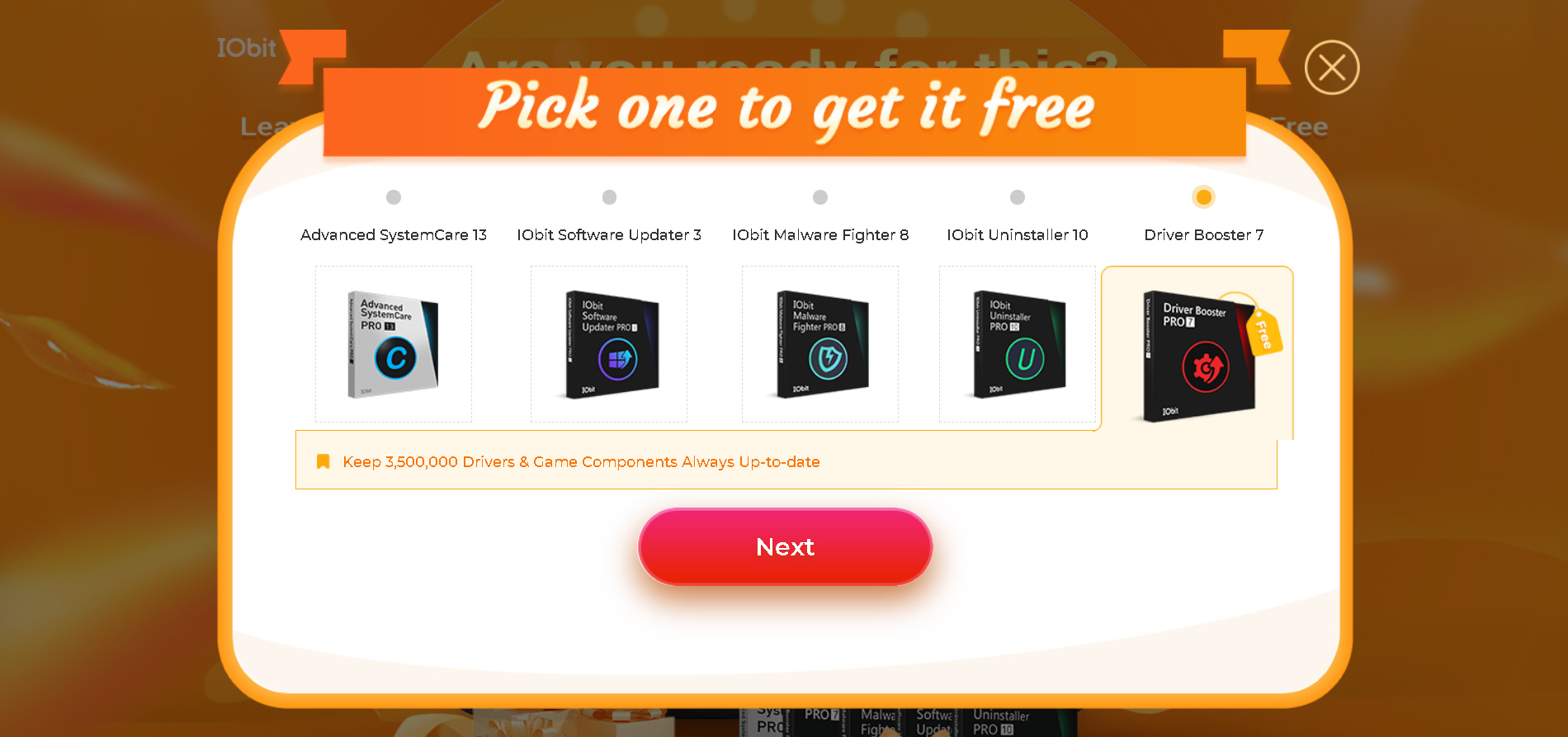The image size is (1568, 737).
Task: Click the IObit Uninstaller PRO 10 box
Action: [x=1018, y=344]
